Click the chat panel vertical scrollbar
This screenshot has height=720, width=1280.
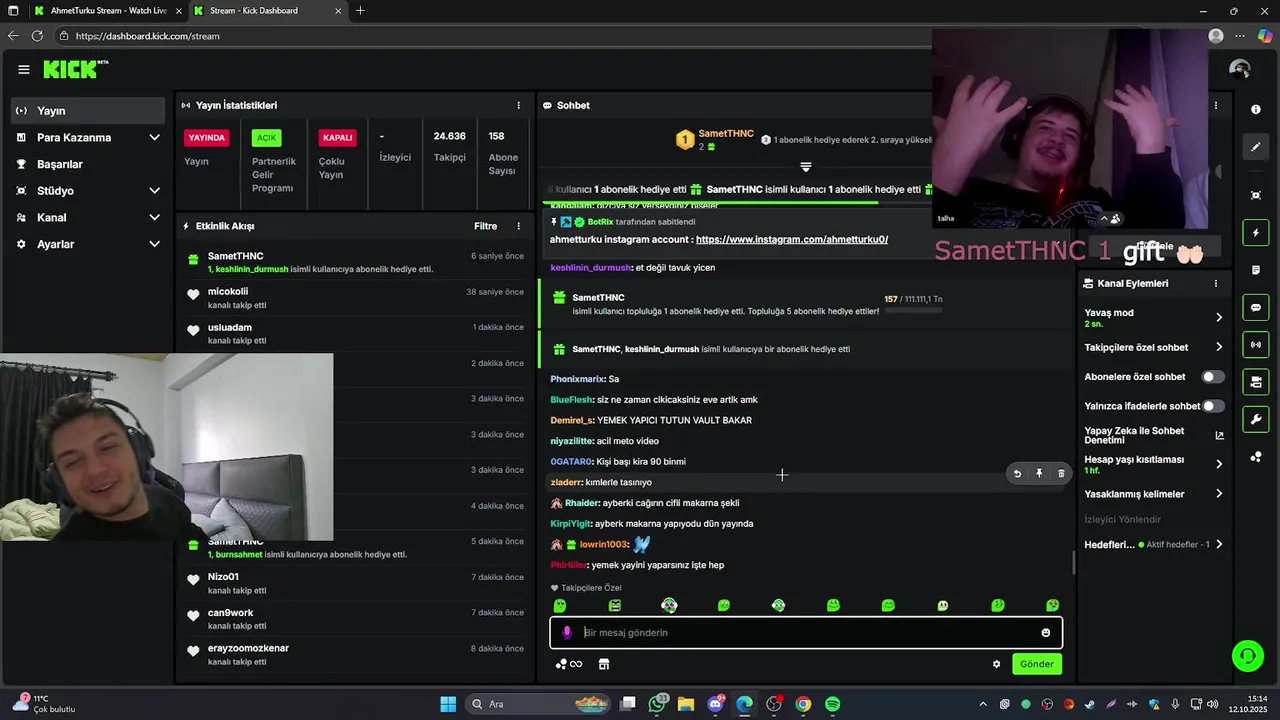[1074, 562]
